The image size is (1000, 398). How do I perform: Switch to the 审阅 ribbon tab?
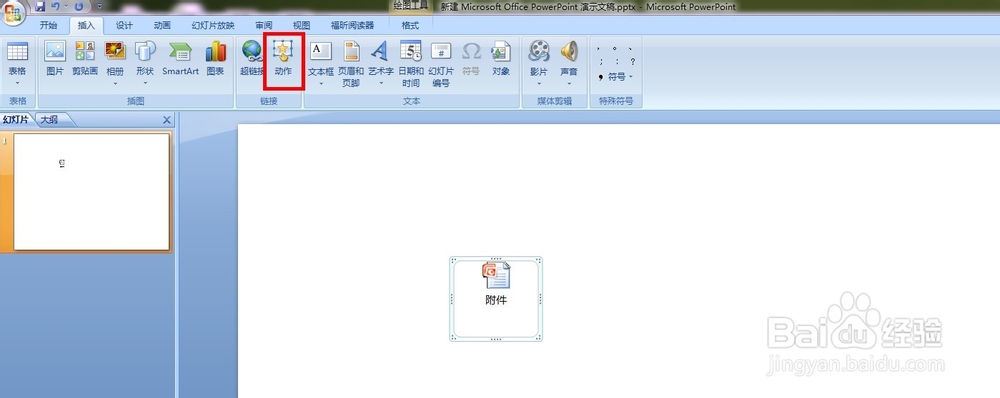tap(263, 26)
